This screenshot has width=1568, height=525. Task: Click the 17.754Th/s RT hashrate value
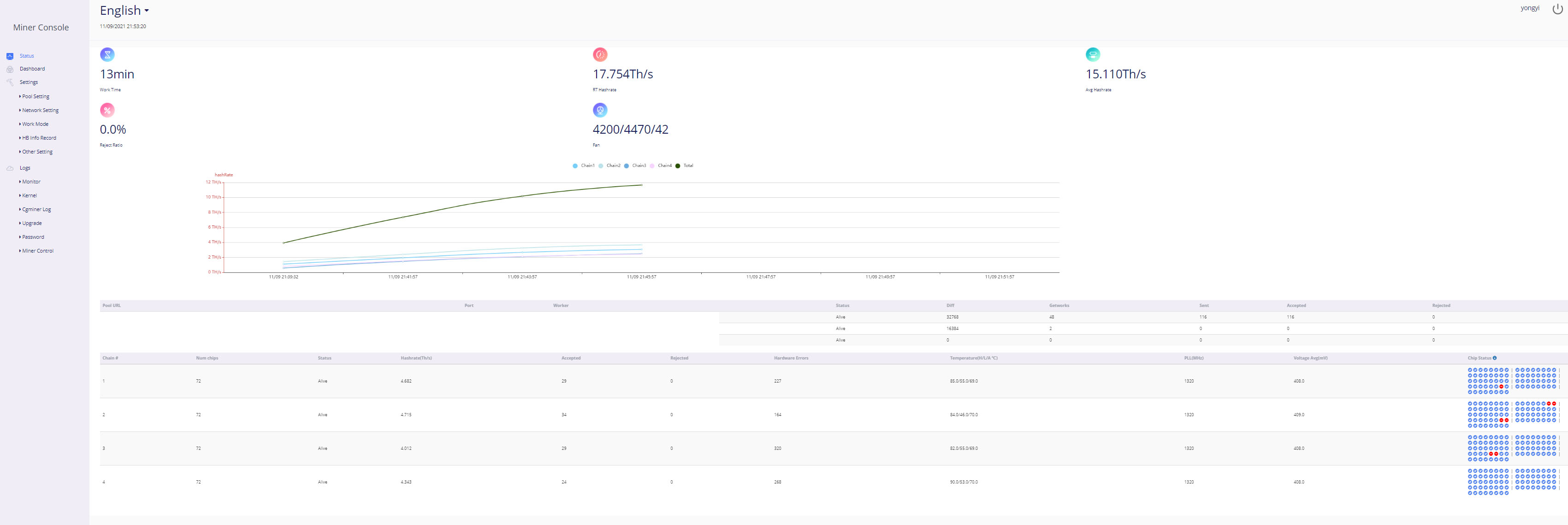click(x=623, y=74)
